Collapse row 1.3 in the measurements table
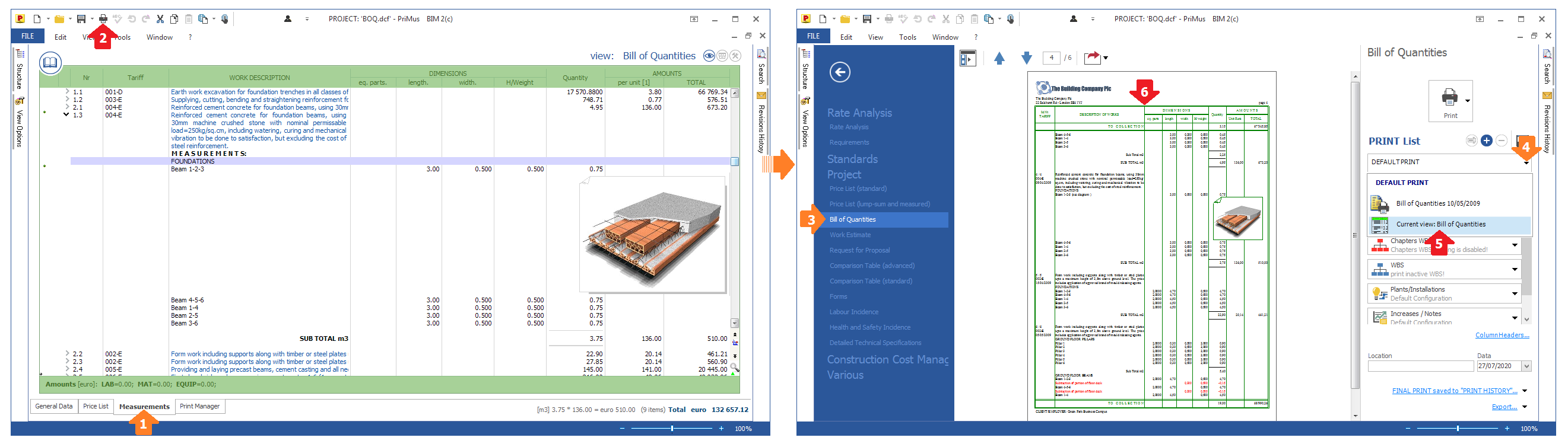The height and width of the screenshot is (447, 1568). [x=66, y=115]
